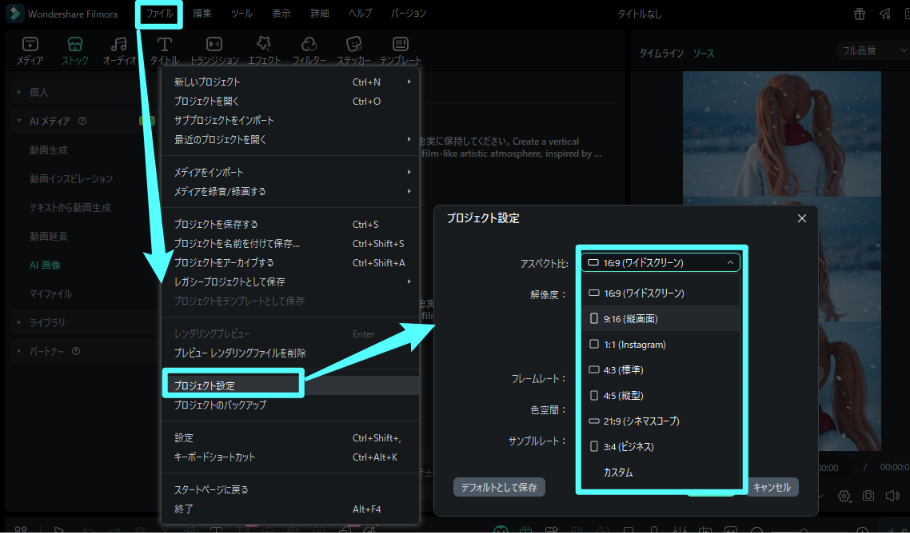Open the メディア (Media) tab icon
910x533 pixels.
click(x=30, y=46)
